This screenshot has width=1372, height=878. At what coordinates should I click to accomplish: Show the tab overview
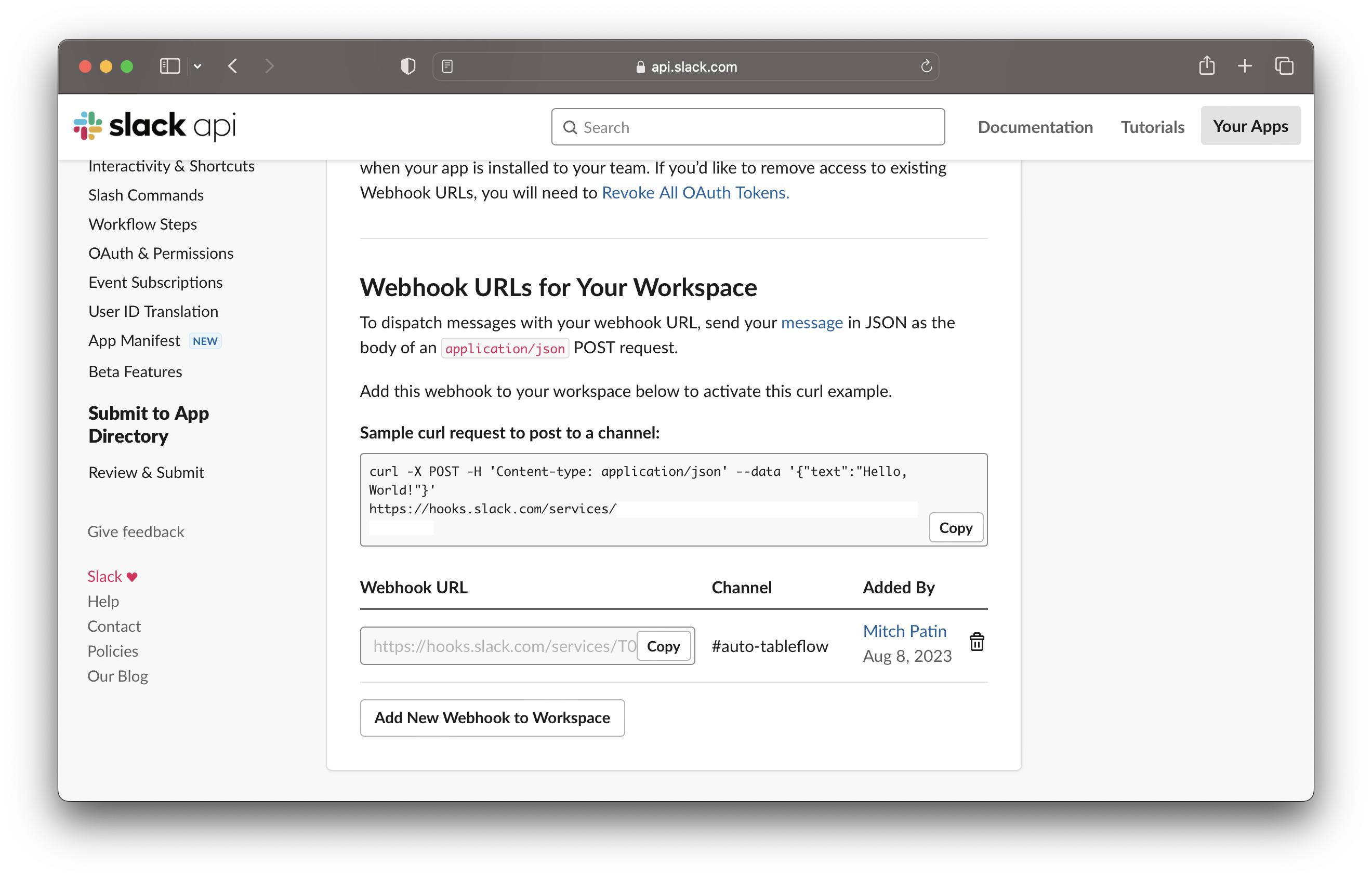point(1284,66)
